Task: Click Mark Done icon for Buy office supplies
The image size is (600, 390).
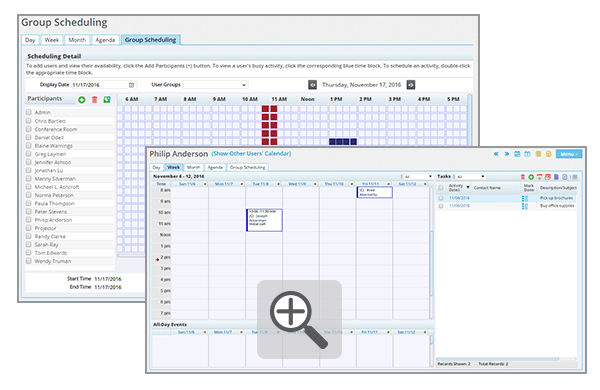Action: [x=525, y=206]
